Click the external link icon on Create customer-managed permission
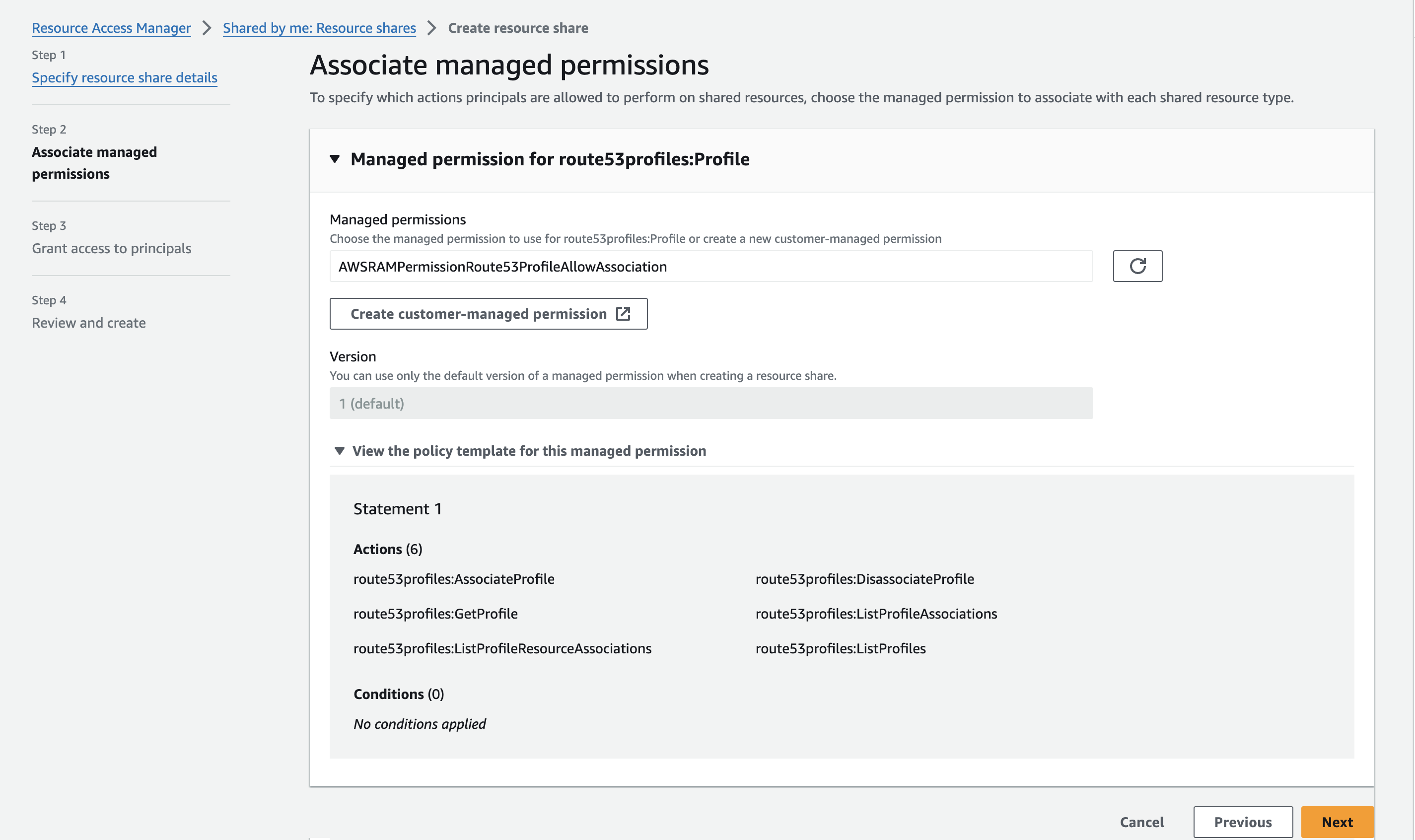Viewport: 1415px width, 840px height. [x=623, y=314]
